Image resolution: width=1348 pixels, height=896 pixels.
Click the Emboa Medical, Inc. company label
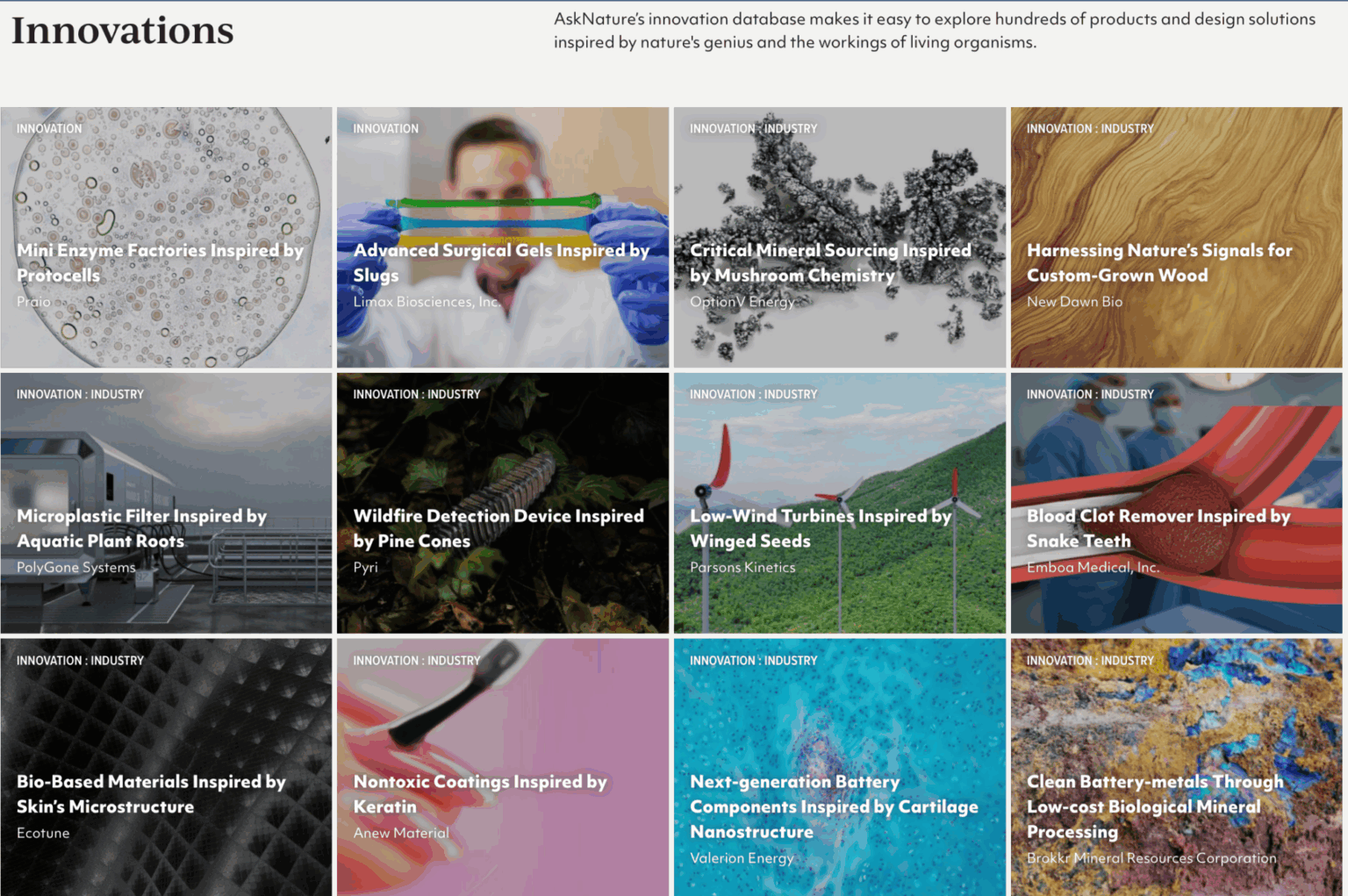1093,568
